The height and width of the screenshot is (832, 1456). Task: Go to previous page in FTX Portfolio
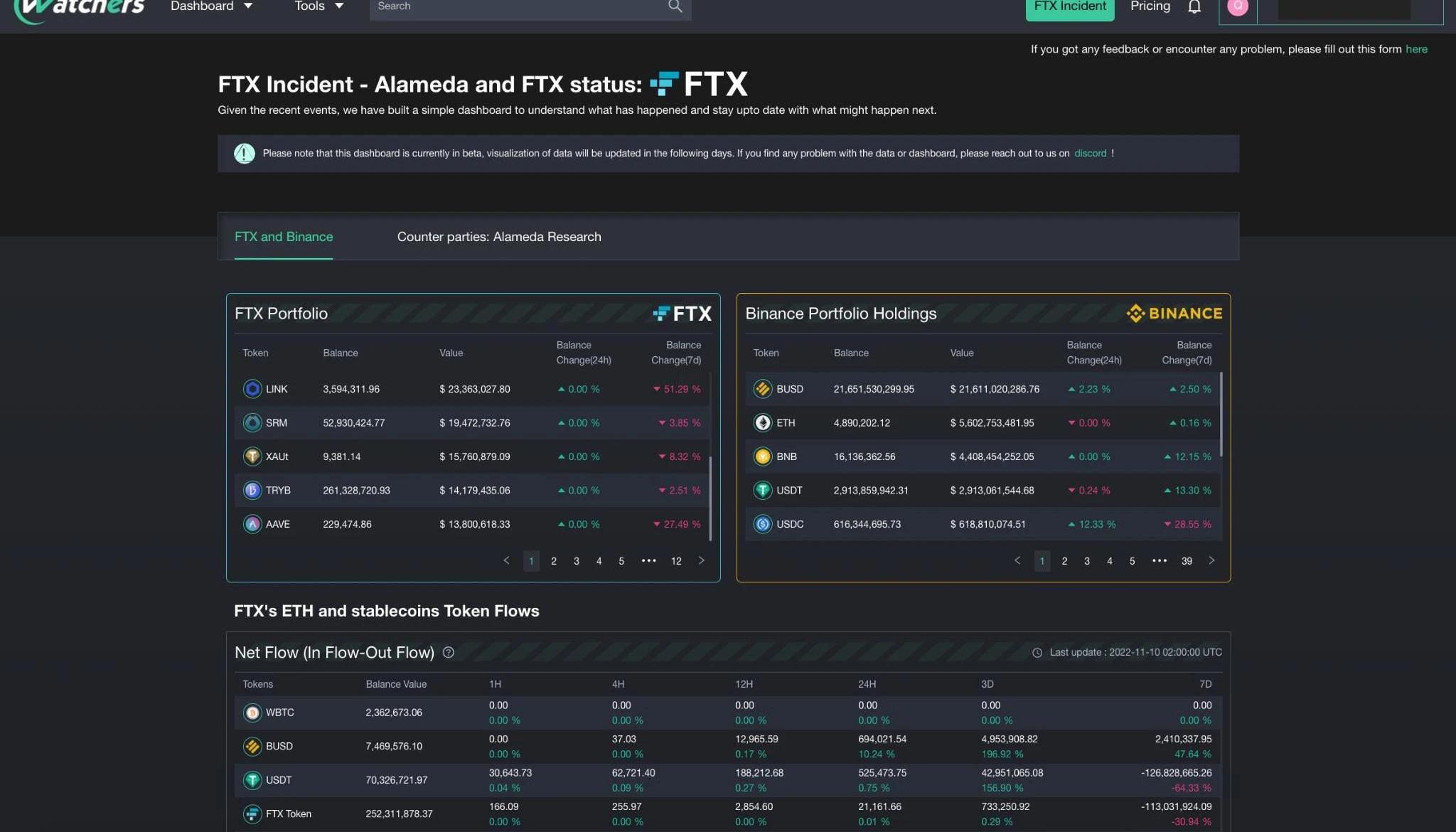[506, 560]
